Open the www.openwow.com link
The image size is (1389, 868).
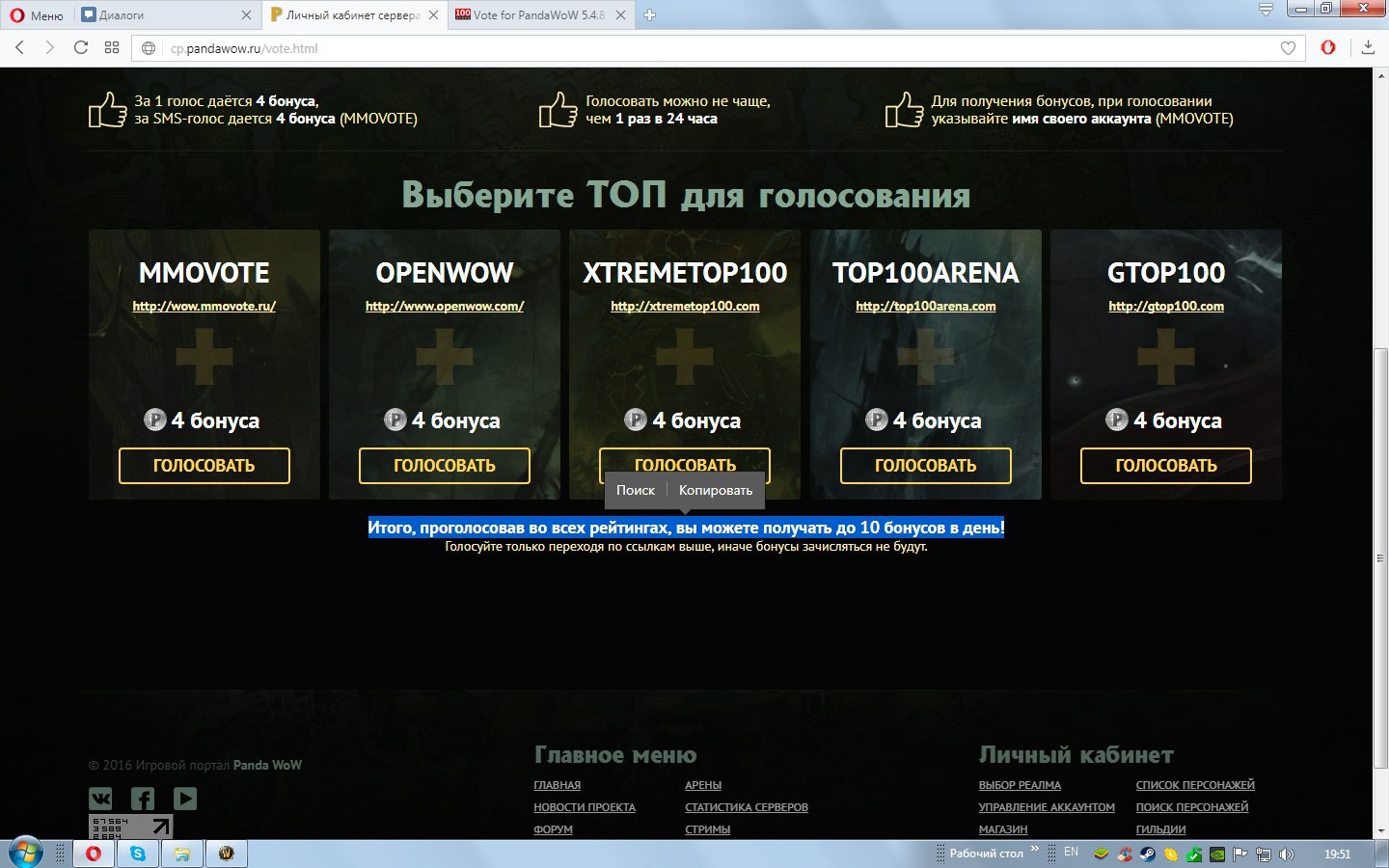coord(445,306)
